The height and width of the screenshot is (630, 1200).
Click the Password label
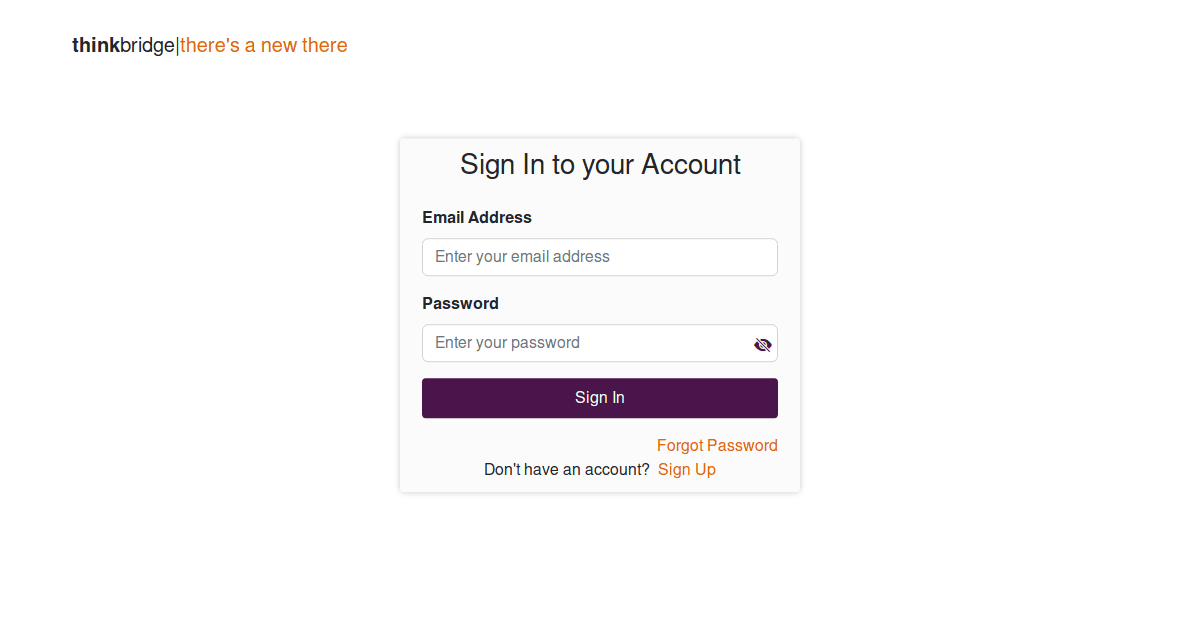(x=460, y=303)
